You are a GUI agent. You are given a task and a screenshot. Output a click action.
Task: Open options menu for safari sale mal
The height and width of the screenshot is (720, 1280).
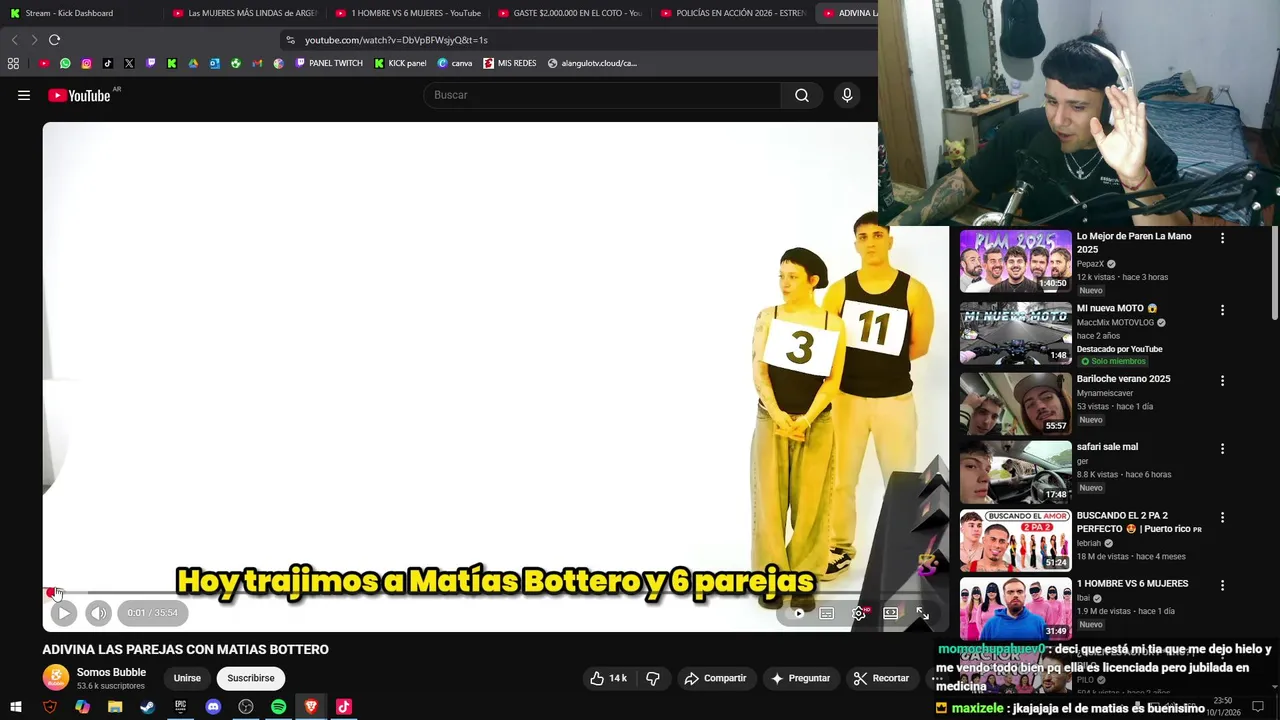tap(1222, 449)
